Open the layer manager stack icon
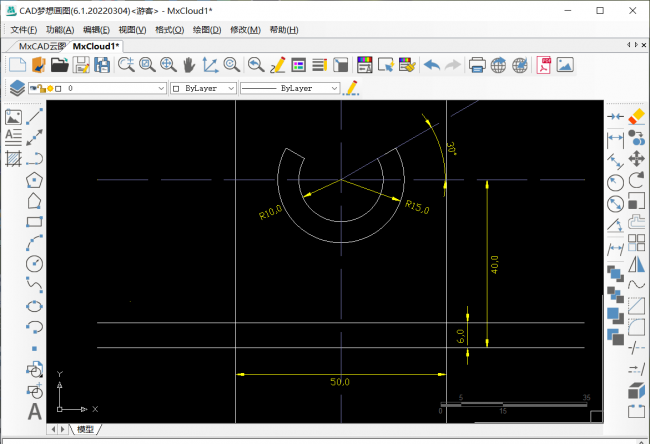Screen dimensions: 650x444 click(17, 88)
